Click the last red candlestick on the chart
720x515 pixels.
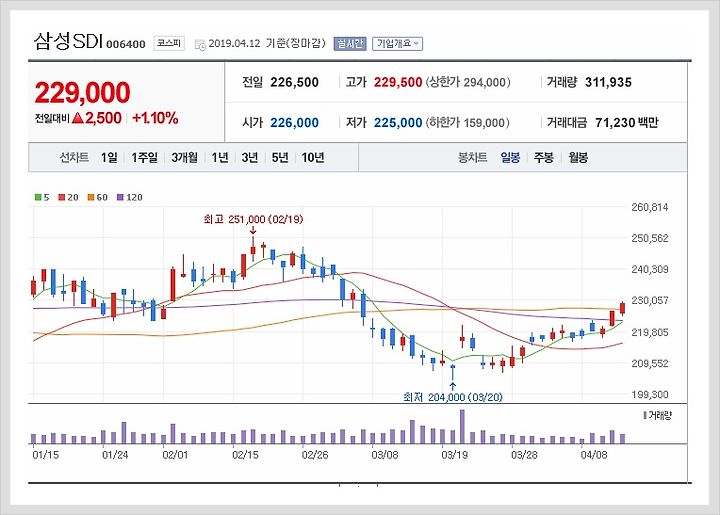tap(622, 308)
